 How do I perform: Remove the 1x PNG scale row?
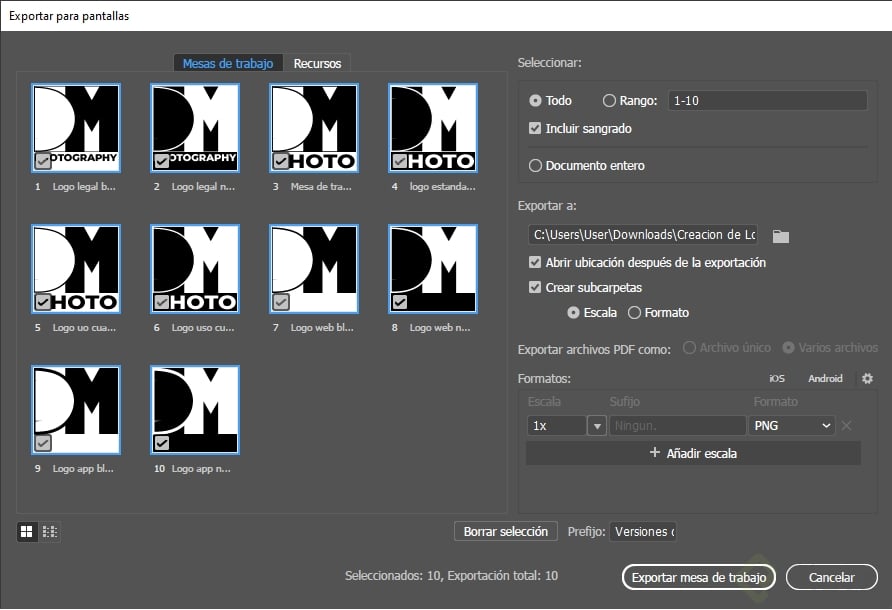[846, 426]
